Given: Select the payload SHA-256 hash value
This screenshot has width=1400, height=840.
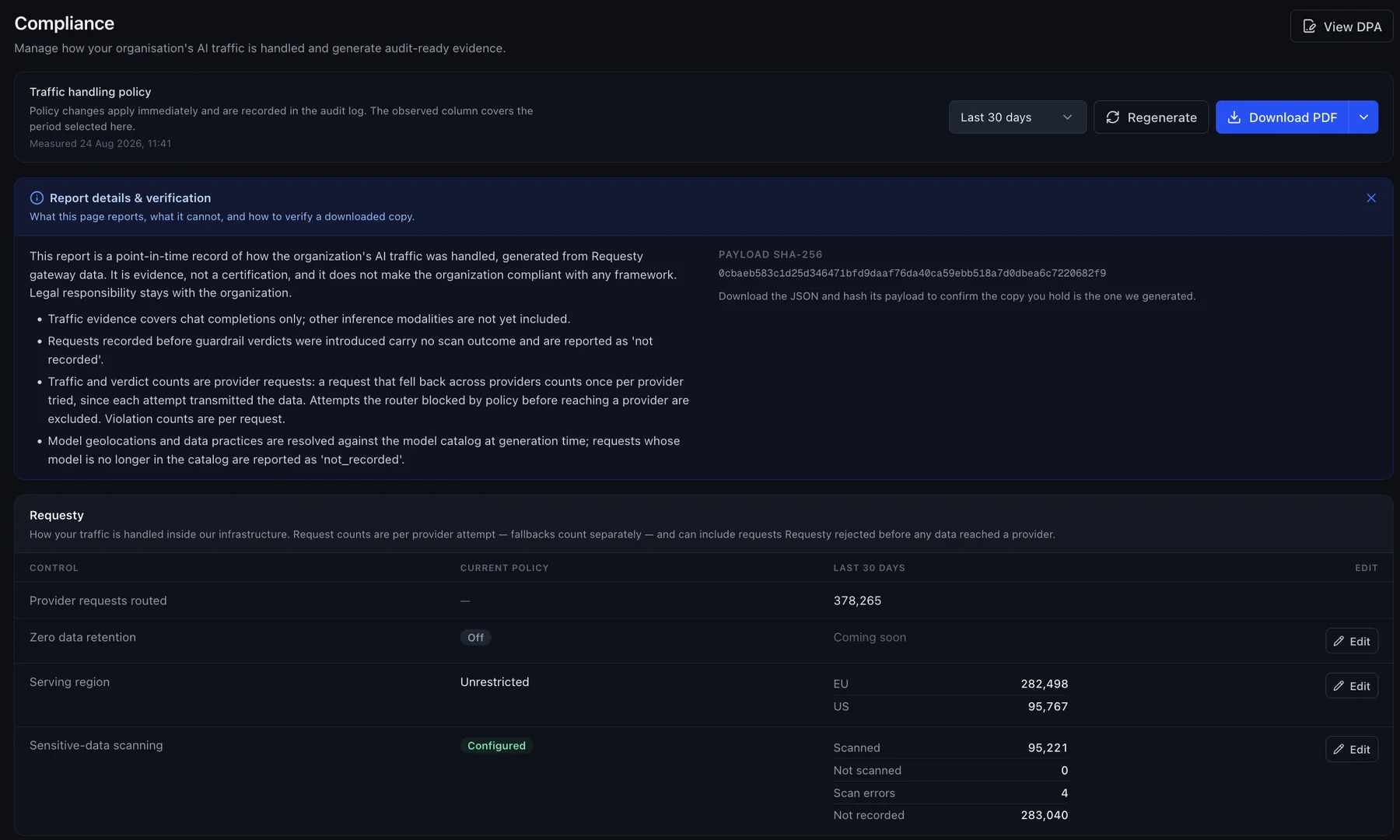Looking at the screenshot, I should click(912, 274).
